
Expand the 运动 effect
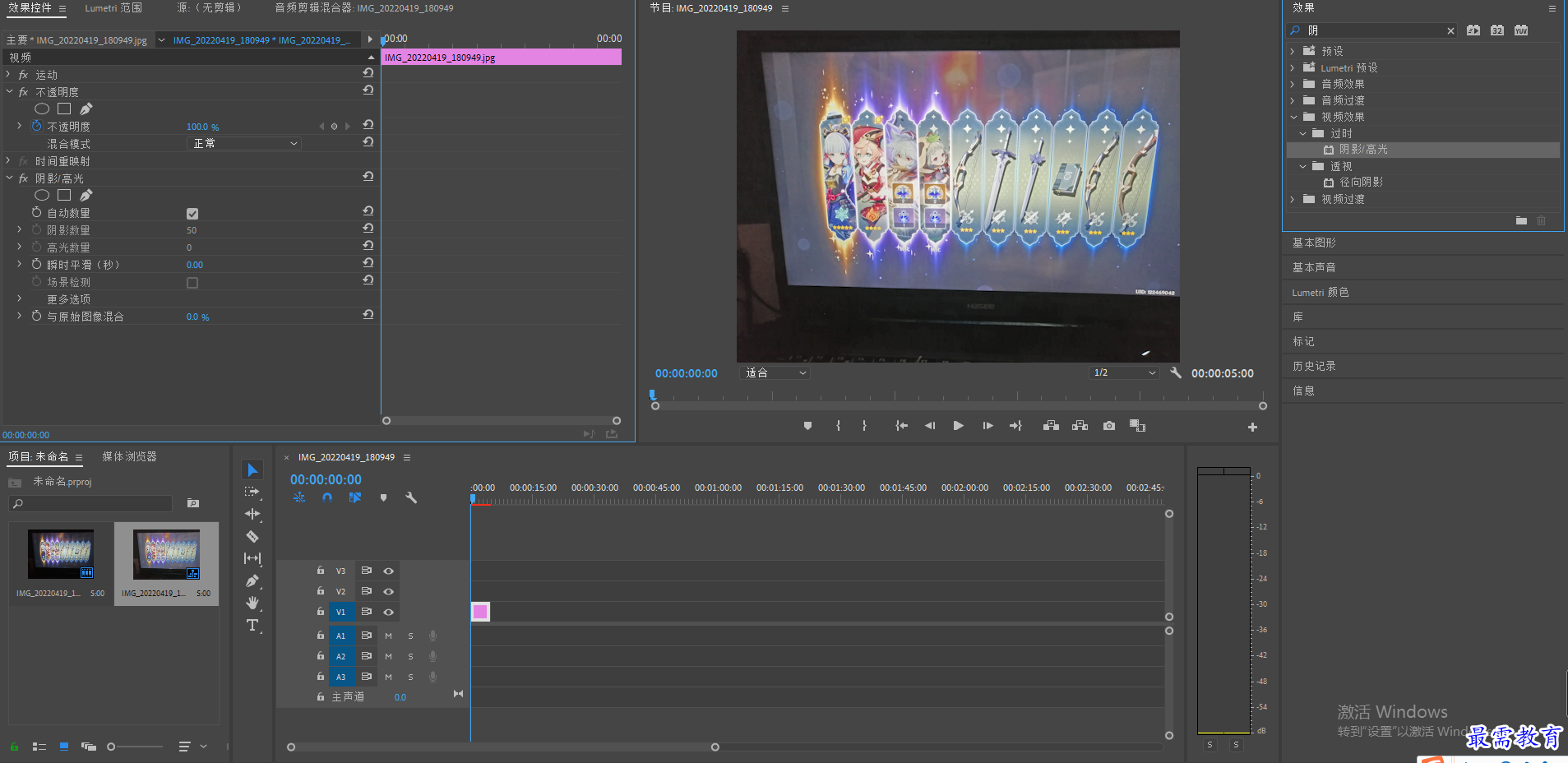8,74
